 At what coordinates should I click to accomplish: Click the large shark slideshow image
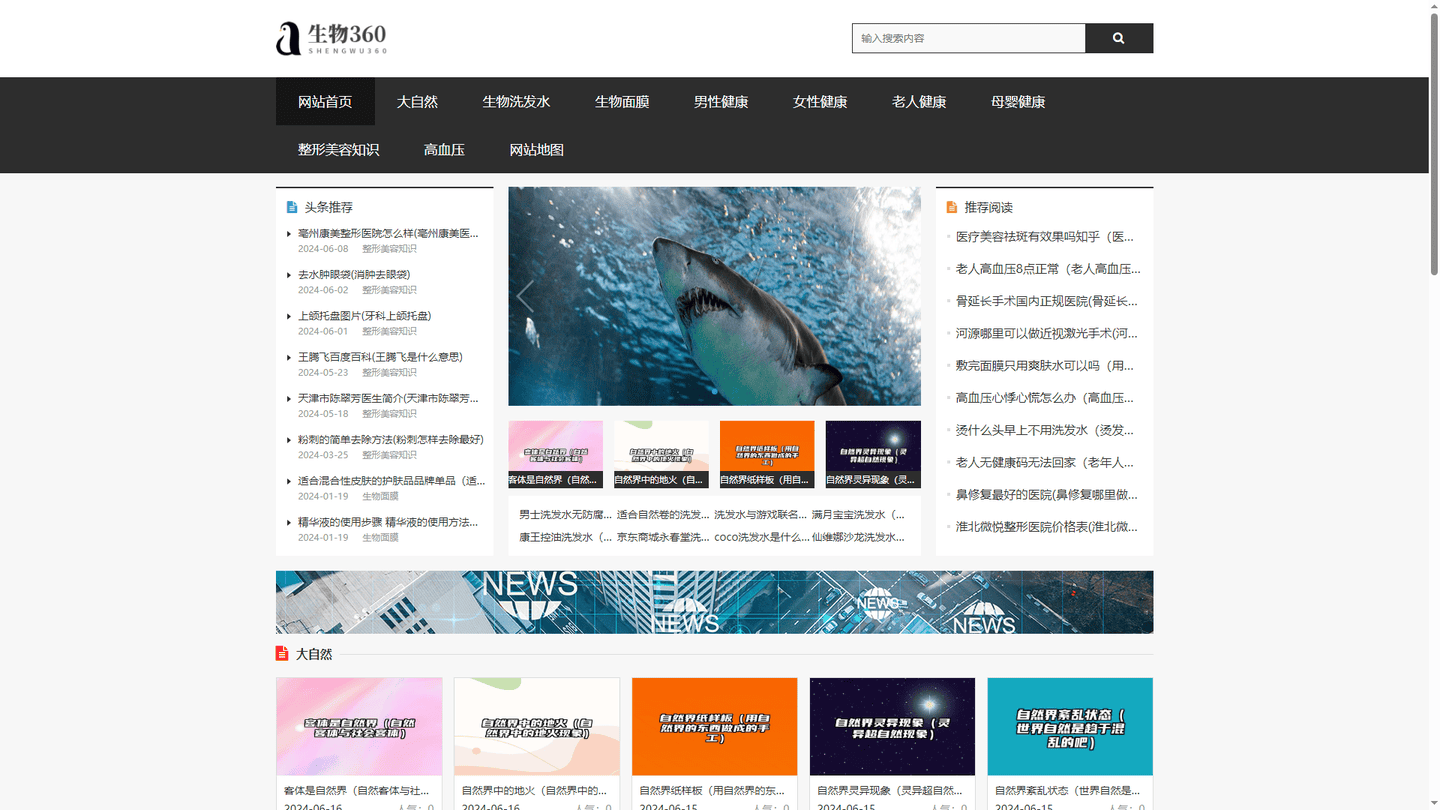coord(714,296)
